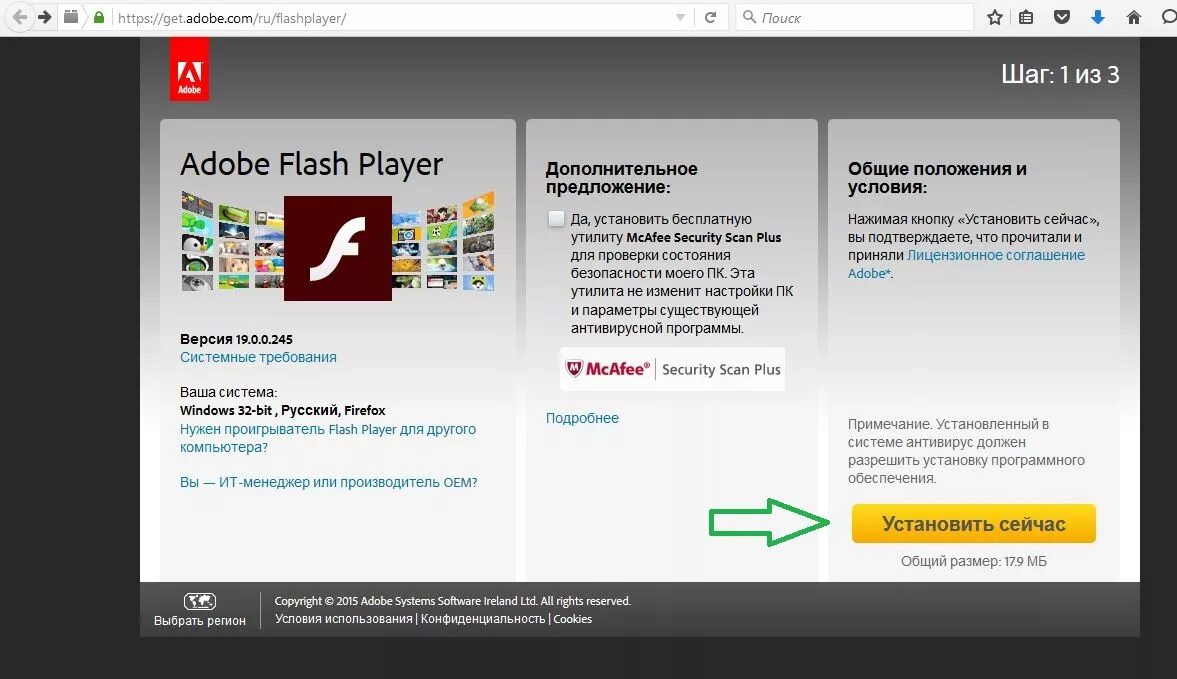The image size is (1177, 679).
Task: Click the green padlock security icon
Action: pyautogui.click(x=99, y=17)
